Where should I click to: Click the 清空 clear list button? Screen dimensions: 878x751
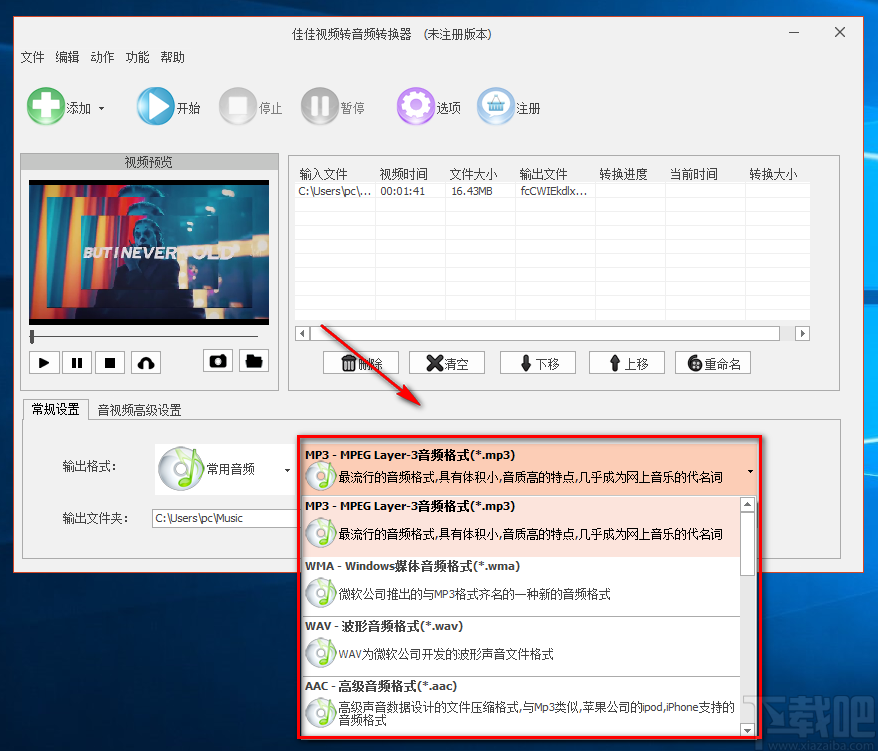(446, 363)
